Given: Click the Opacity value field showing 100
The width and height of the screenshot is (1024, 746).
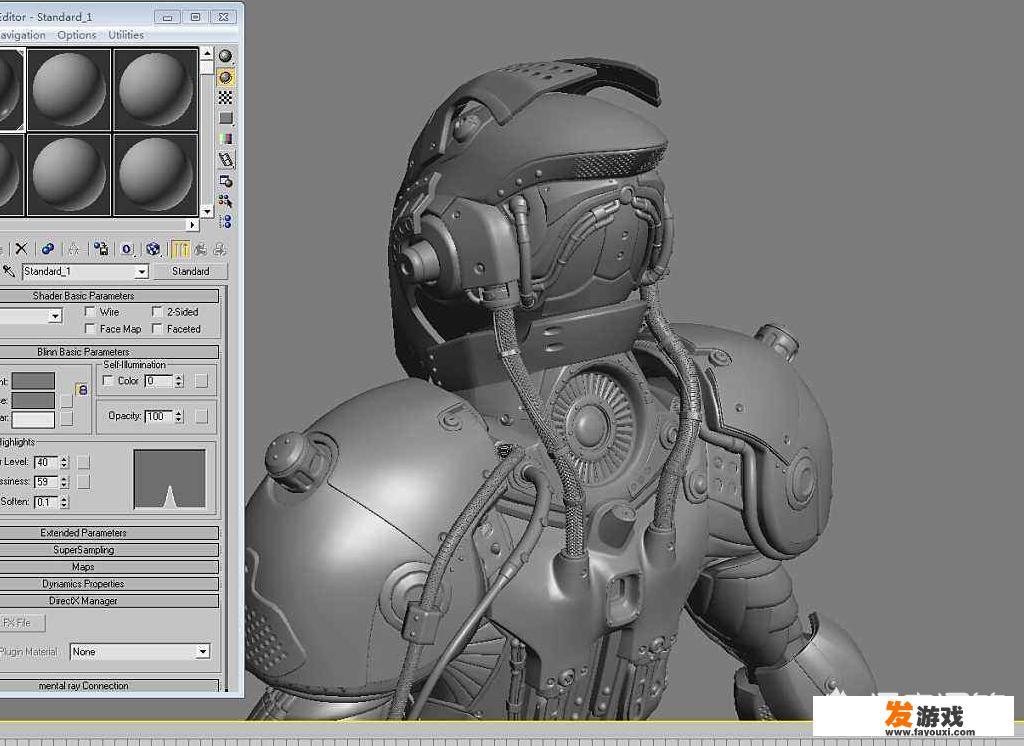Looking at the screenshot, I should click(x=159, y=416).
